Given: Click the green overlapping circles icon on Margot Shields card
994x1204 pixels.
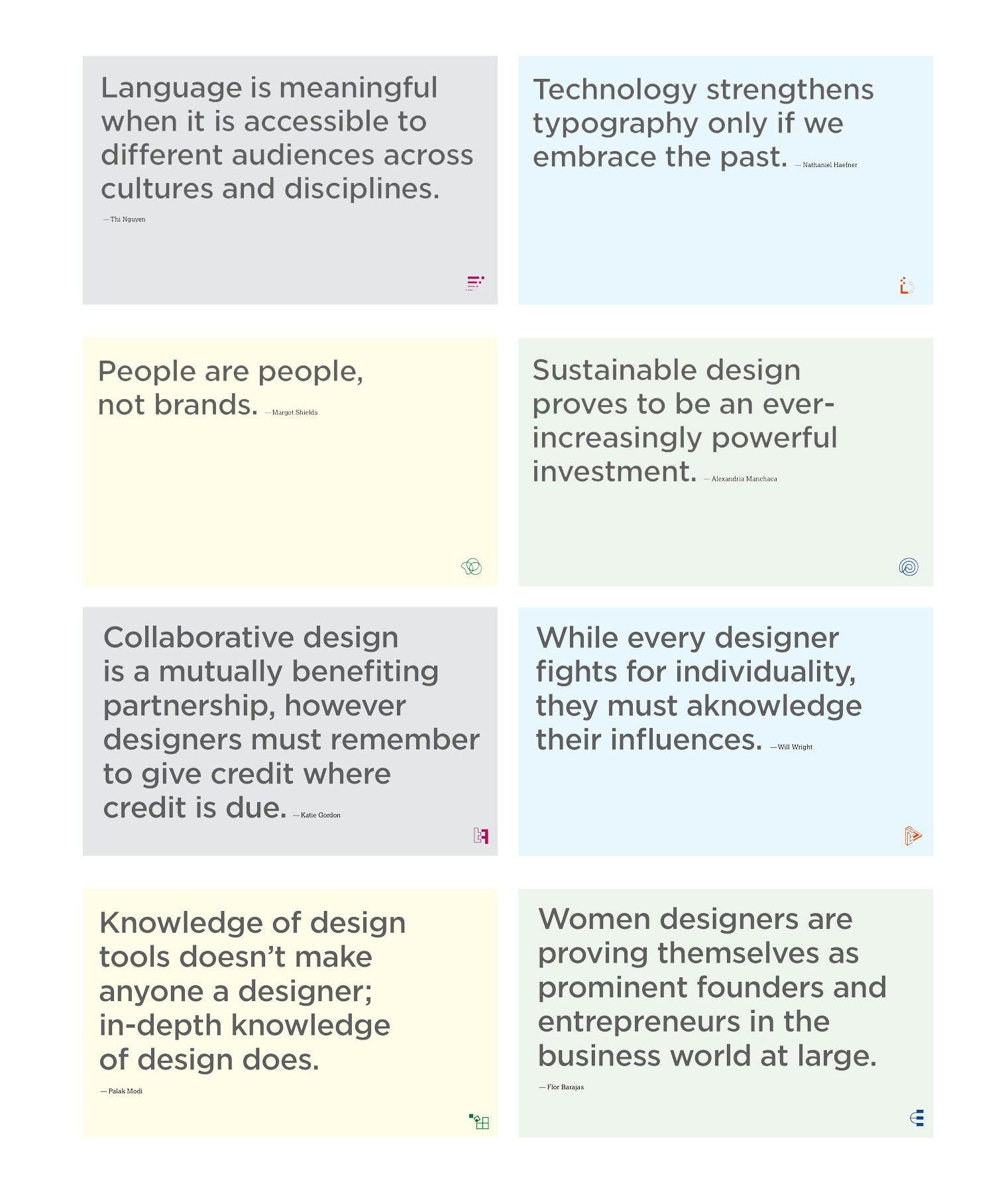Looking at the screenshot, I should point(471,566).
